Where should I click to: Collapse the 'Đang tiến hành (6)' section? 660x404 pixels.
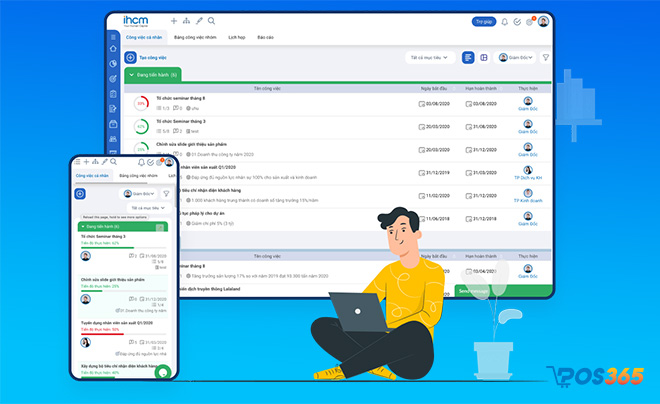click(x=131, y=75)
